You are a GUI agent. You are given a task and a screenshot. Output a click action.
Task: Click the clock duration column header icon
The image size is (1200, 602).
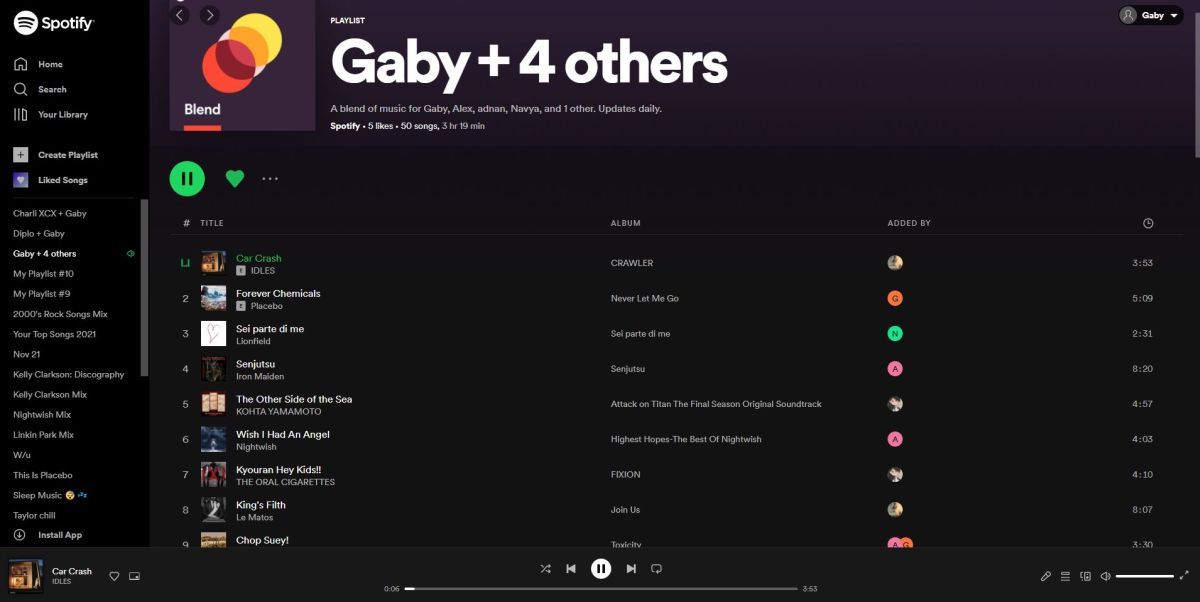click(1148, 223)
